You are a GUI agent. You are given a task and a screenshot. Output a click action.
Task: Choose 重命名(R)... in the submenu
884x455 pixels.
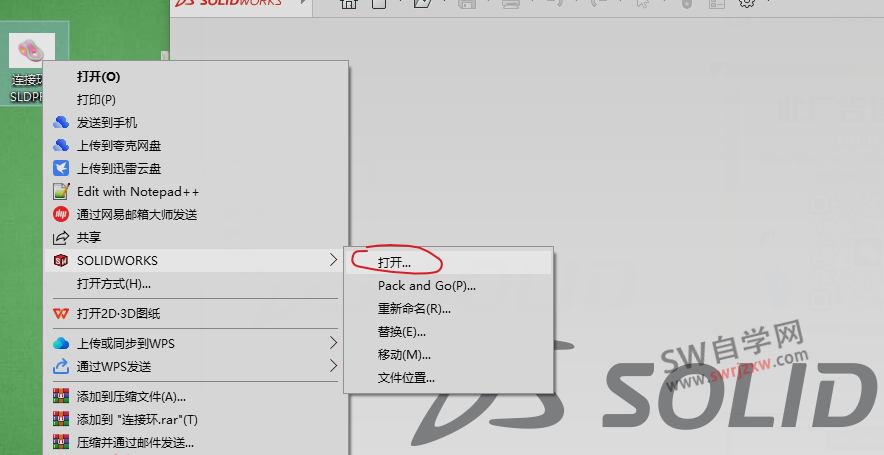click(408, 308)
